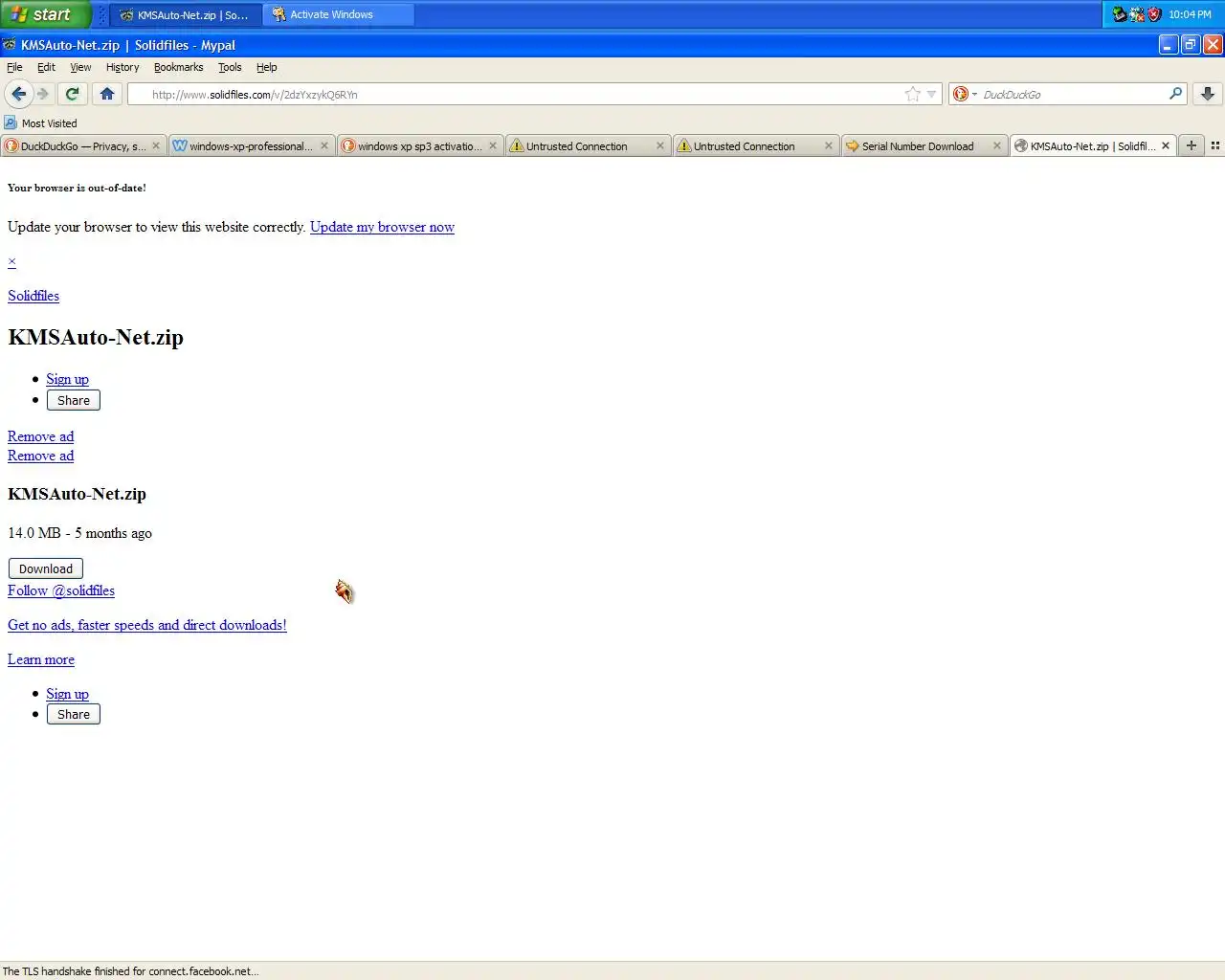
Task: Click the bottom Sign up link
Action: point(67,694)
